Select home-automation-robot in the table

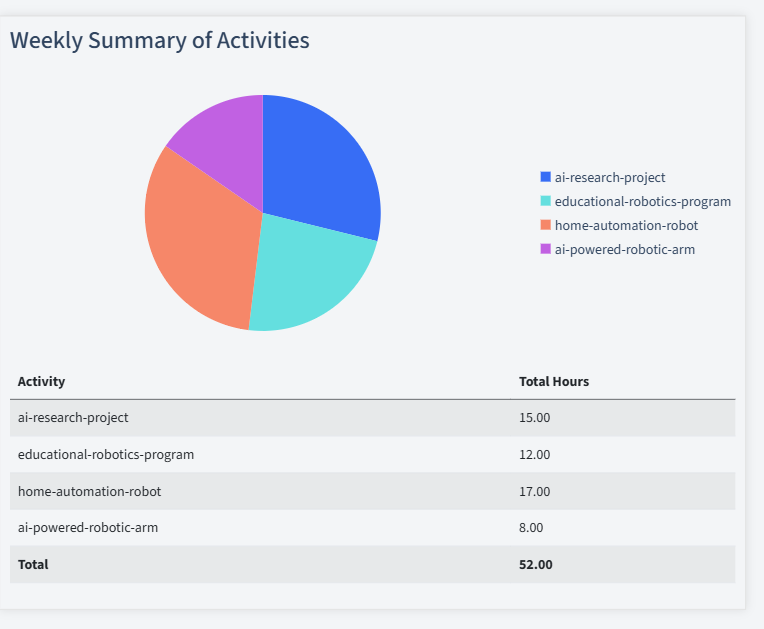pos(89,491)
